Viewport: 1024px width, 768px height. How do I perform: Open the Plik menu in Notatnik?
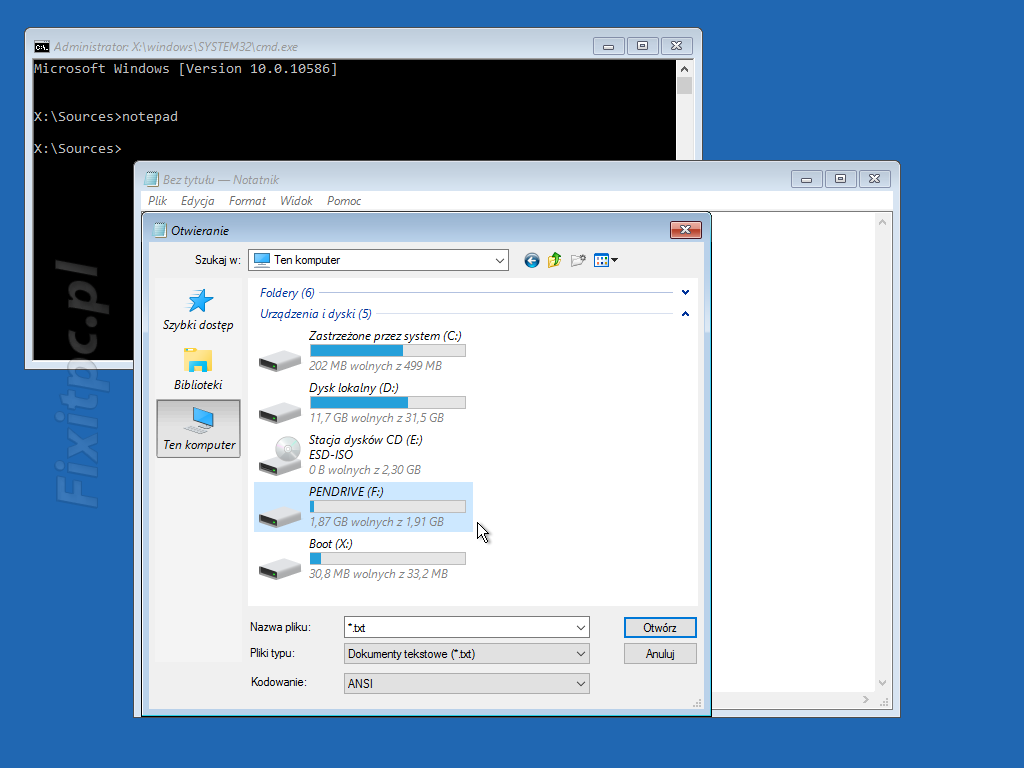click(x=157, y=201)
